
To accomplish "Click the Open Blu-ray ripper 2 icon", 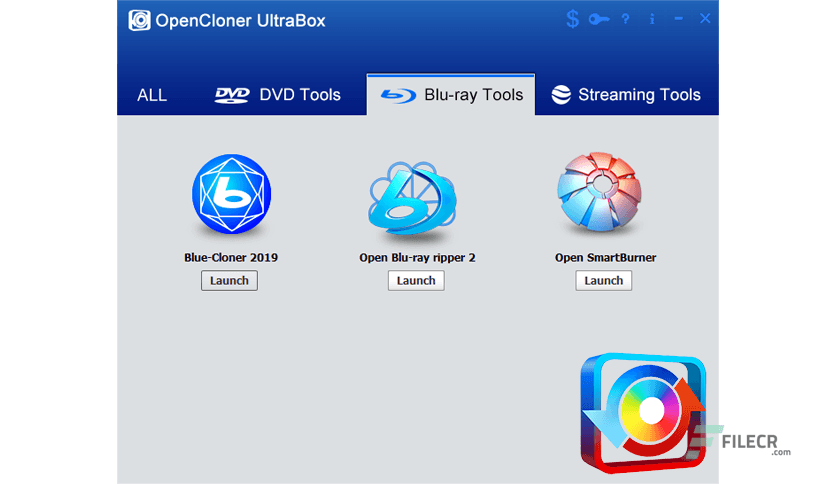I will coord(412,198).
